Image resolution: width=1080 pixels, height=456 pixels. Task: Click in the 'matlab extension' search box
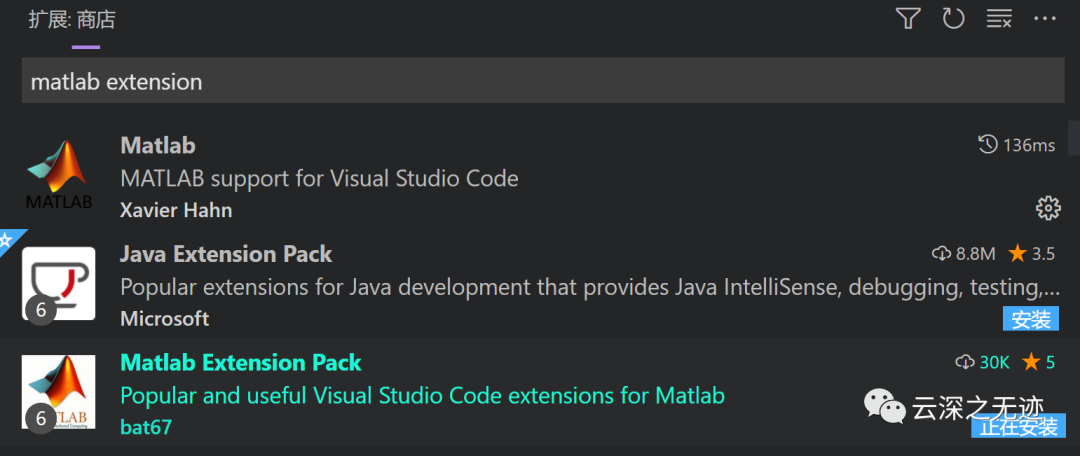coord(543,81)
